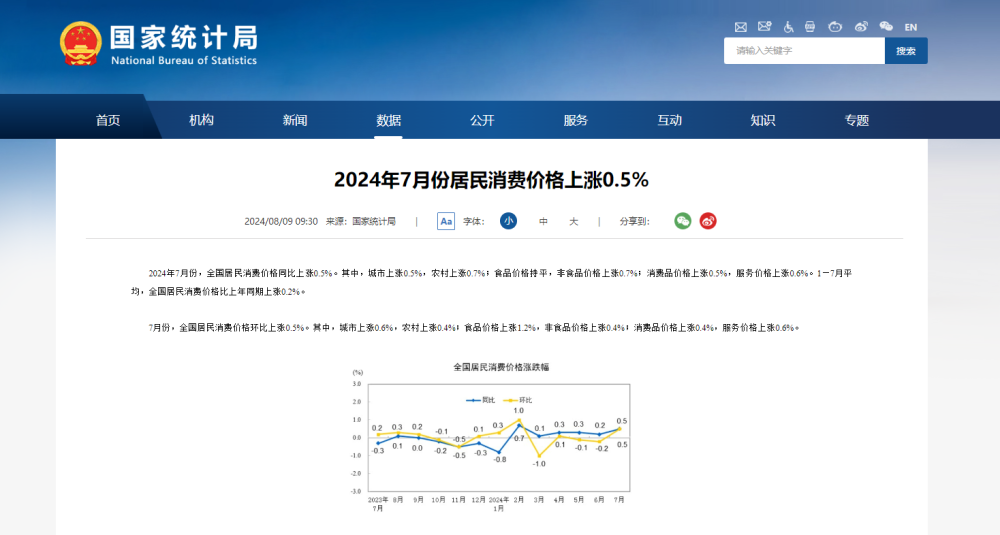1000x535 pixels.
Task: Share article to Weibo red icon
Action: (708, 221)
